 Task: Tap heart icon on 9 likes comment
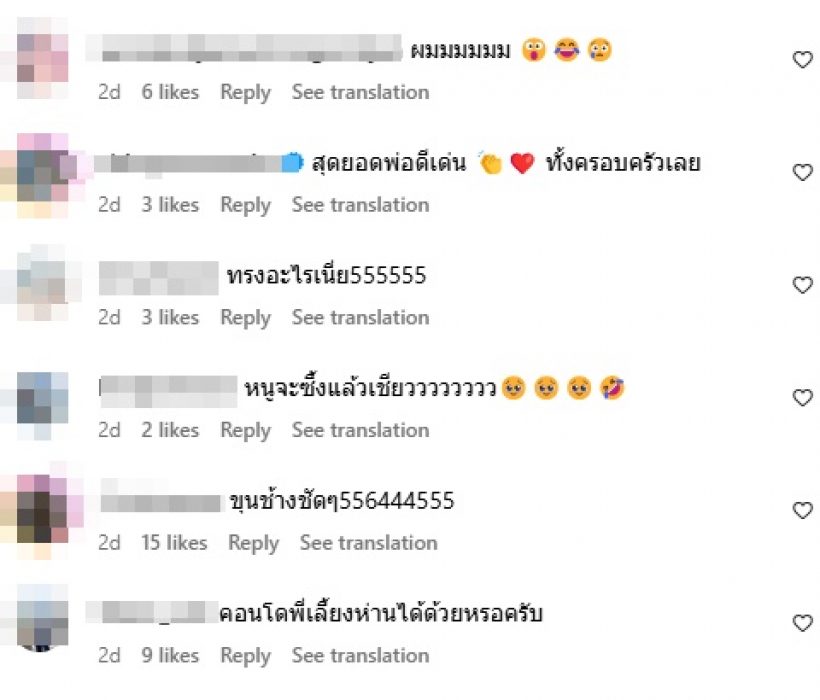(x=802, y=623)
